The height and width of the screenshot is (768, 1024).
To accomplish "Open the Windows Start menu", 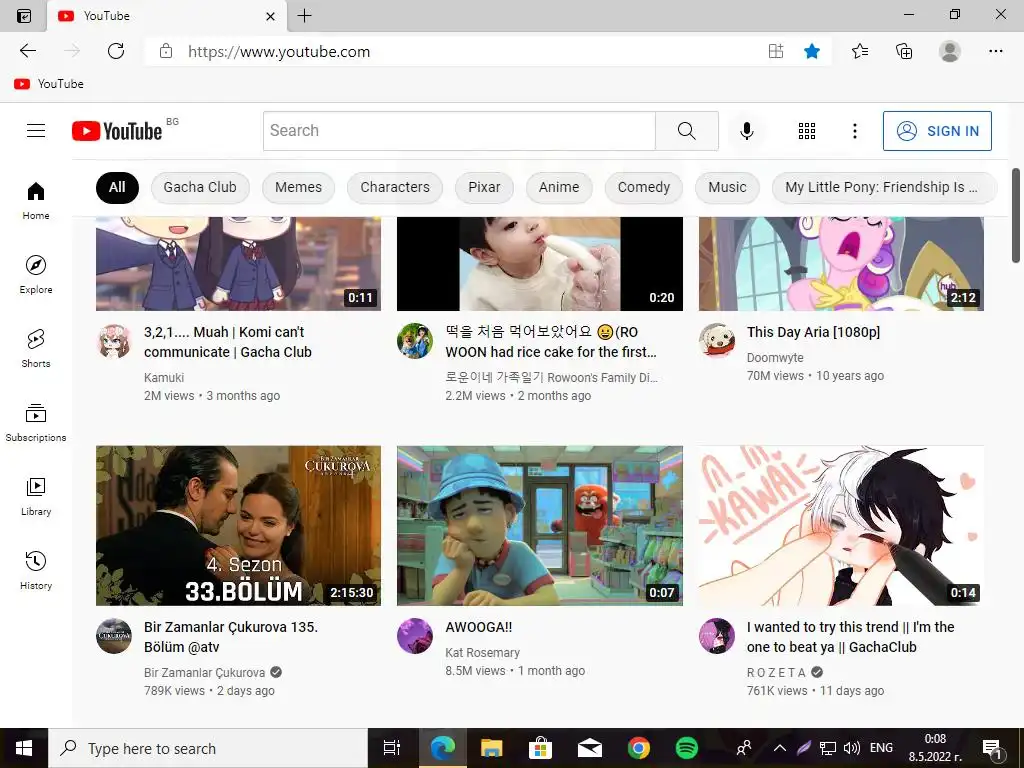I will pyautogui.click(x=24, y=748).
